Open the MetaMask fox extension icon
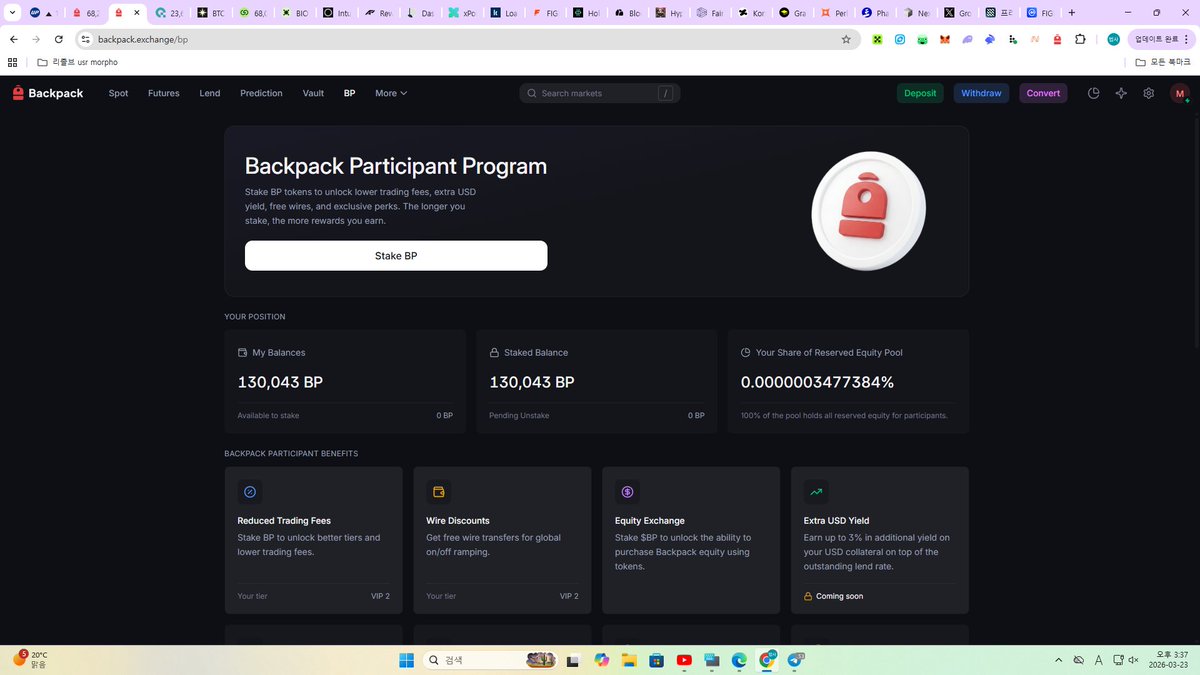Screen dimensions: 1200x675 tap(944, 39)
